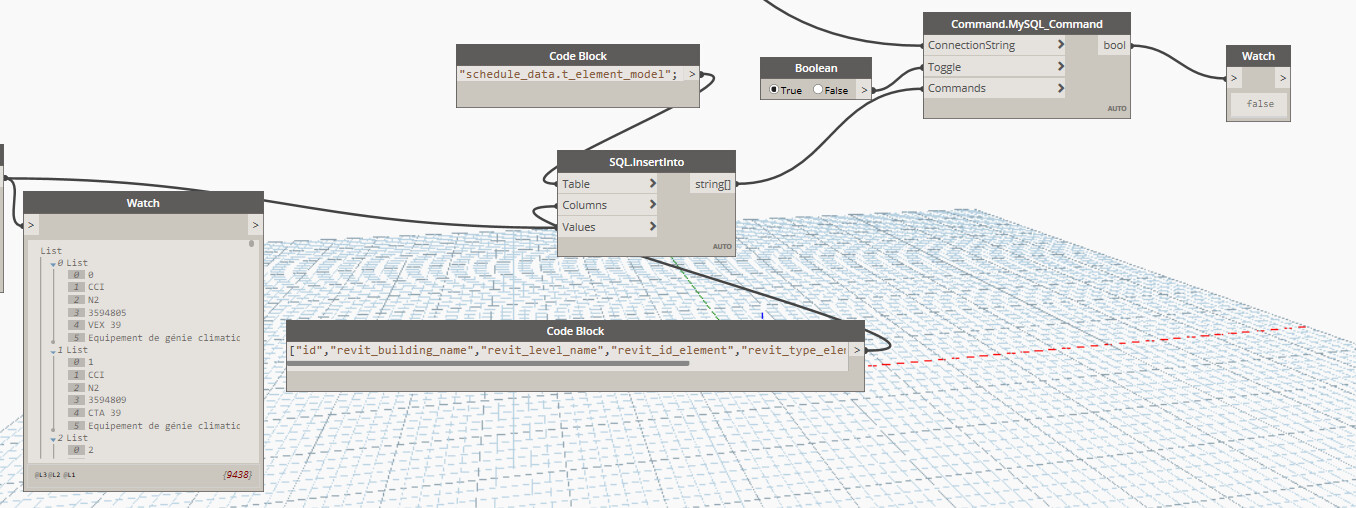
Task: Click the Values port chevron on SQL.InsertInto
Action: [x=652, y=227]
